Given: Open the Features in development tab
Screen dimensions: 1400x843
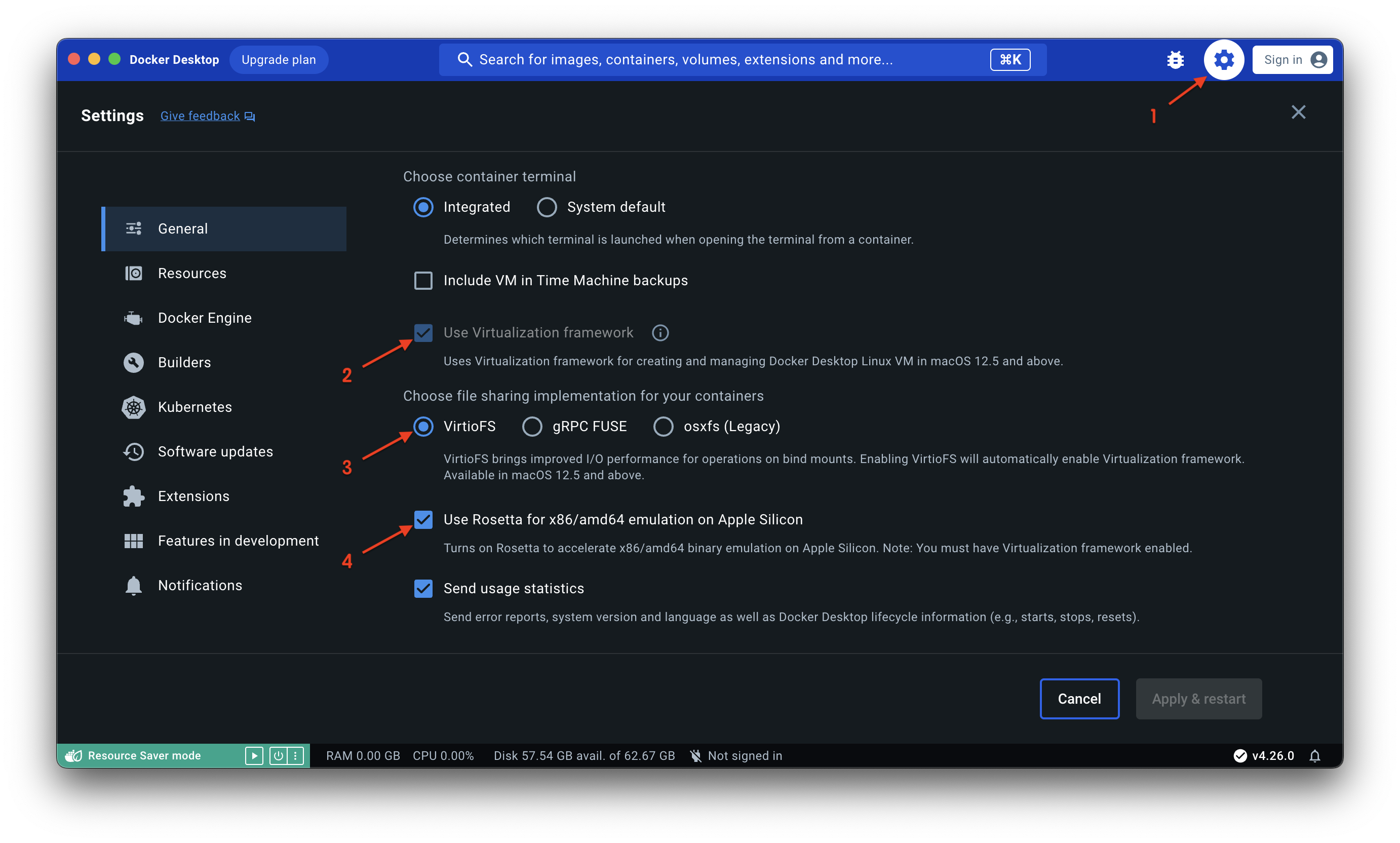Looking at the screenshot, I should (x=224, y=541).
